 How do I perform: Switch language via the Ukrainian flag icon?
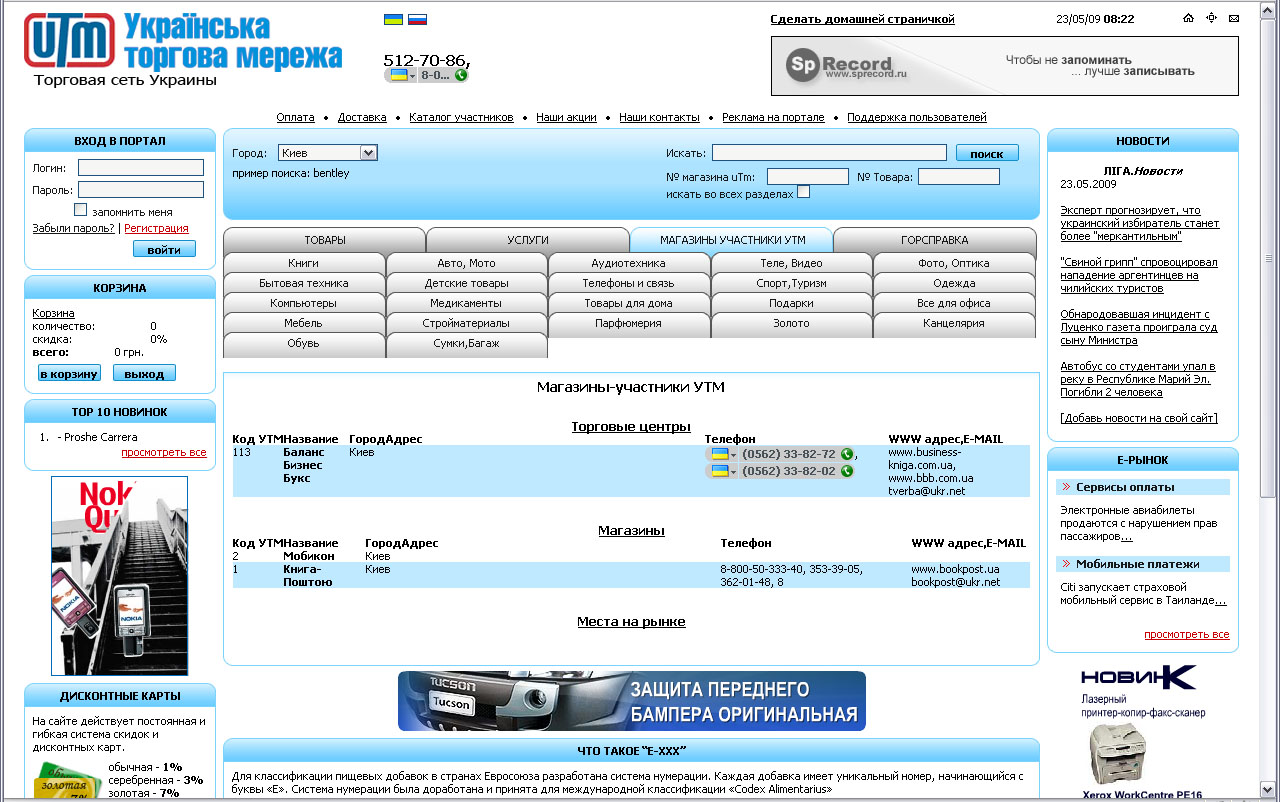[393, 19]
